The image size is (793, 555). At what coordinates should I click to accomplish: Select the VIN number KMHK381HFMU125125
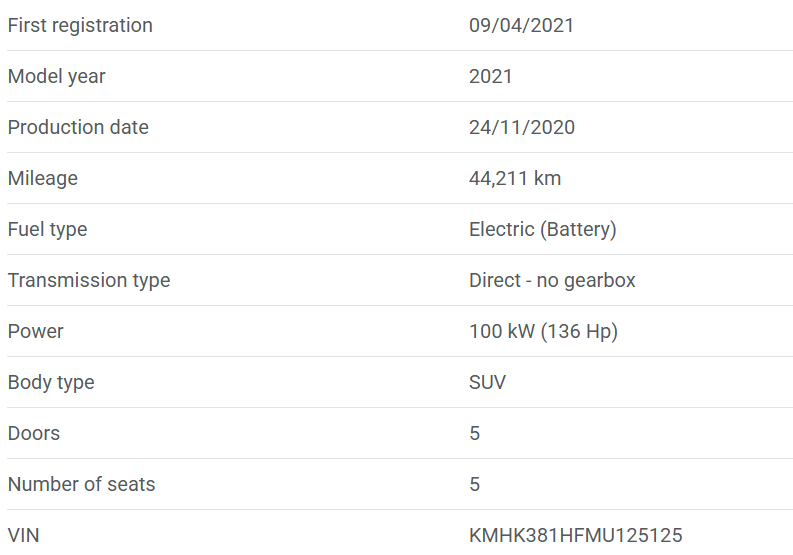click(575, 536)
